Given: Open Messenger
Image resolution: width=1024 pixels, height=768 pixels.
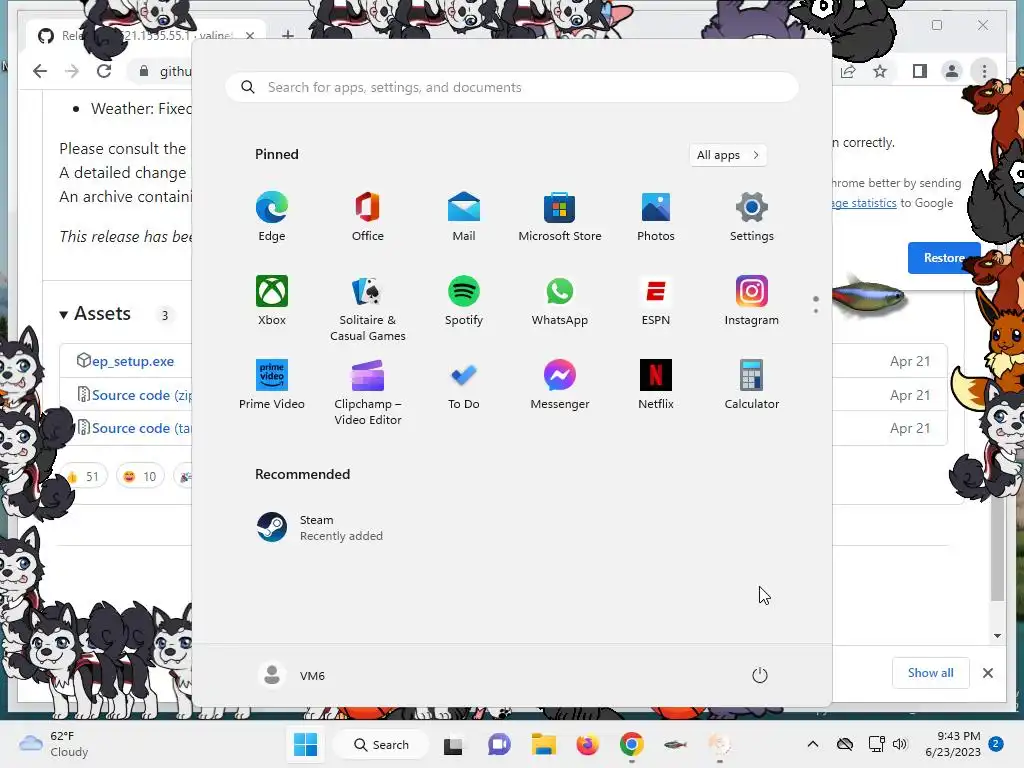Looking at the screenshot, I should click(560, 385).
